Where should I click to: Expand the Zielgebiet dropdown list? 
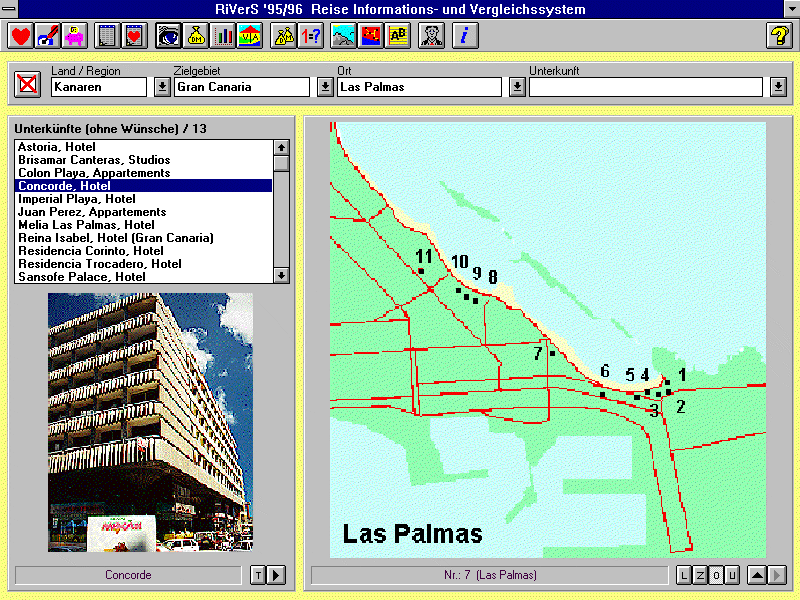(x=325, y=87)
